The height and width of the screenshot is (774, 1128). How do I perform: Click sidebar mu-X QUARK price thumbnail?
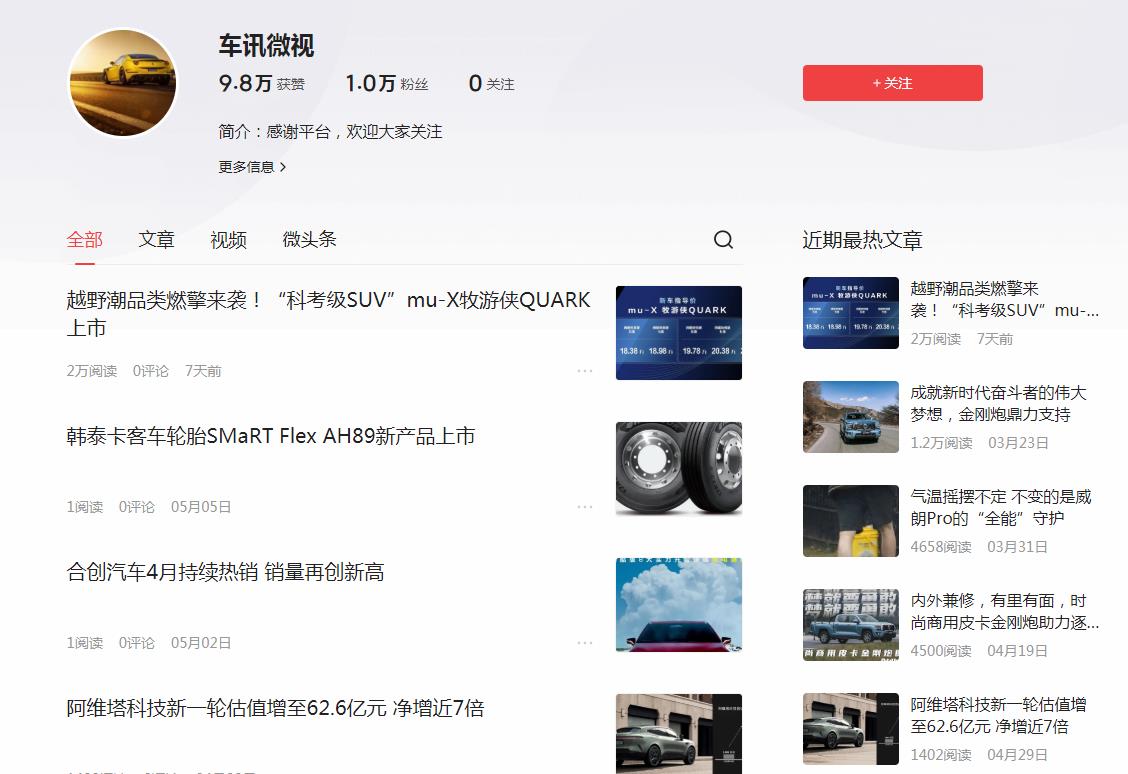click(850, 313)
